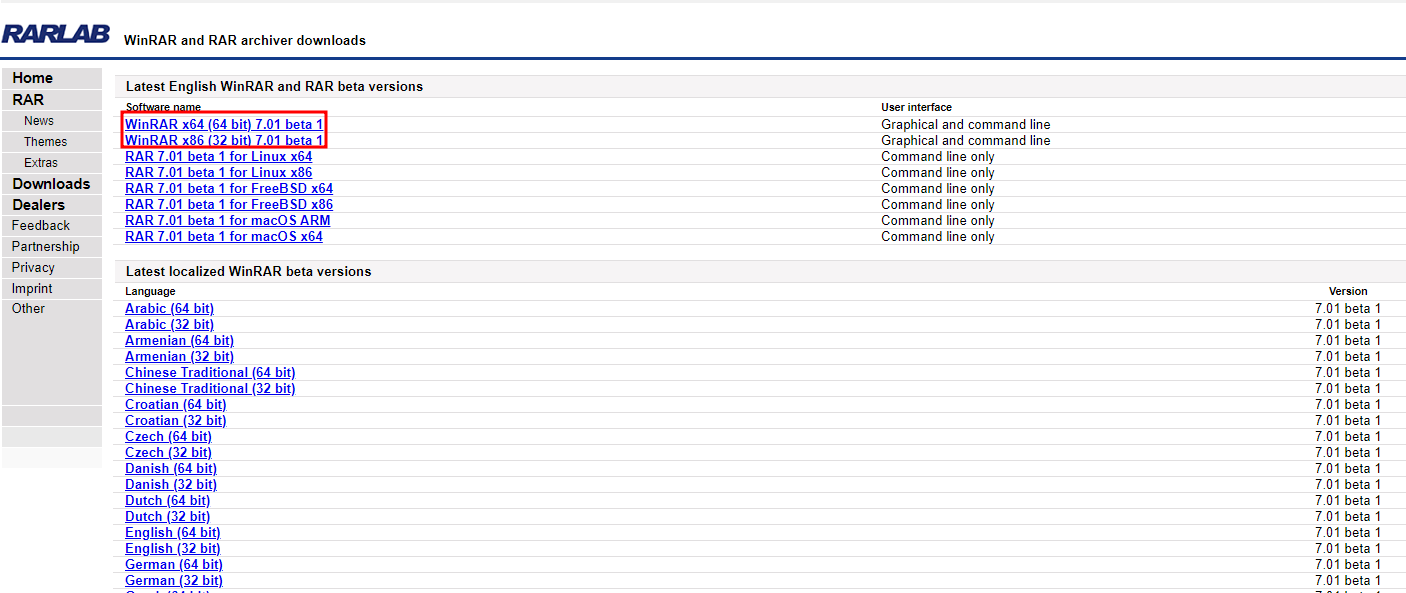Download Chinese Traditional (32 bit) version
Screen dimensions: 1406x593
click(210, 389)
